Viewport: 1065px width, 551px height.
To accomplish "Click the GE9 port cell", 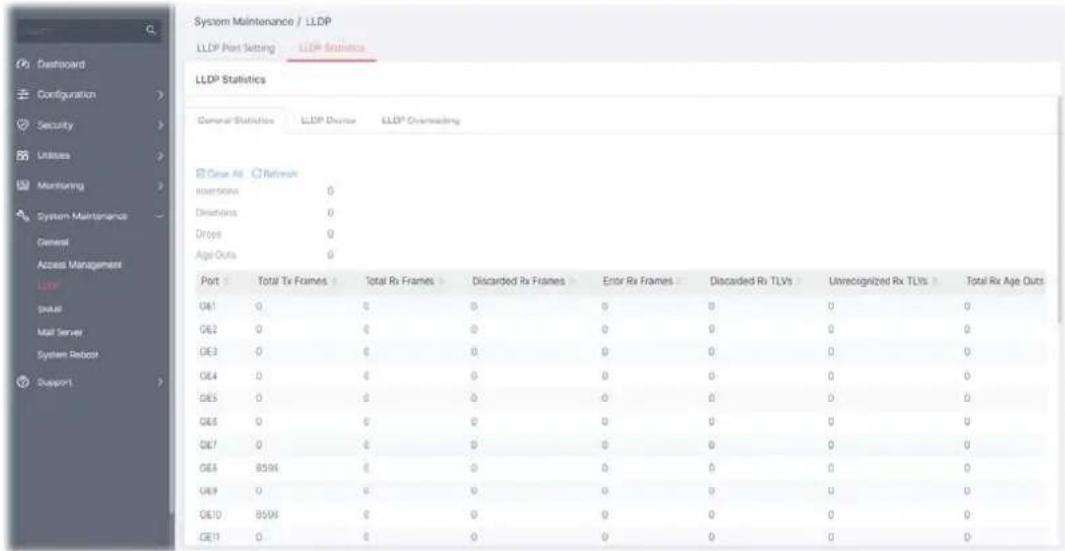I will click(208, 489).
